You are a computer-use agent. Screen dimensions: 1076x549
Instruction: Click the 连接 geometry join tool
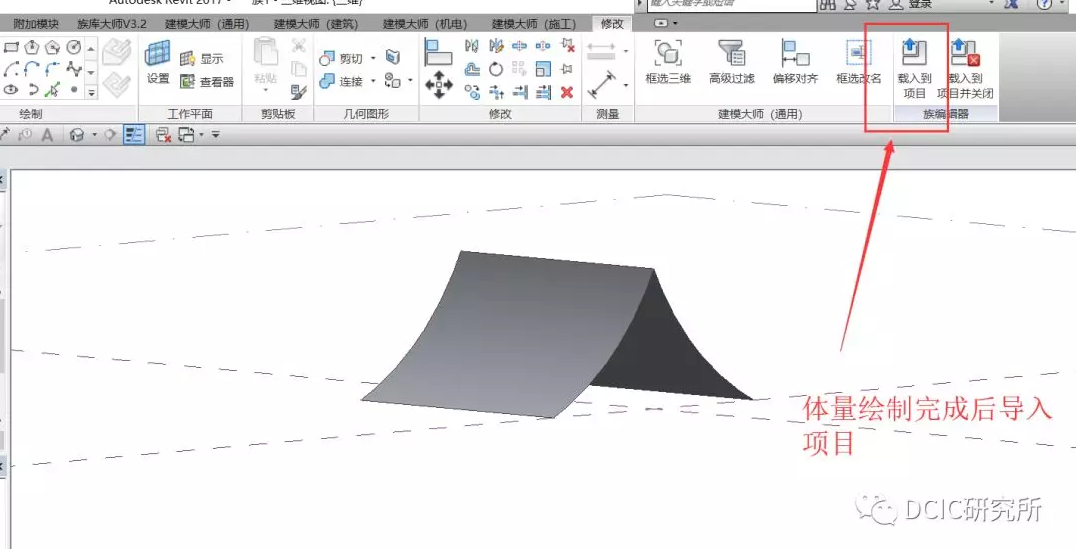pos(342,82)
